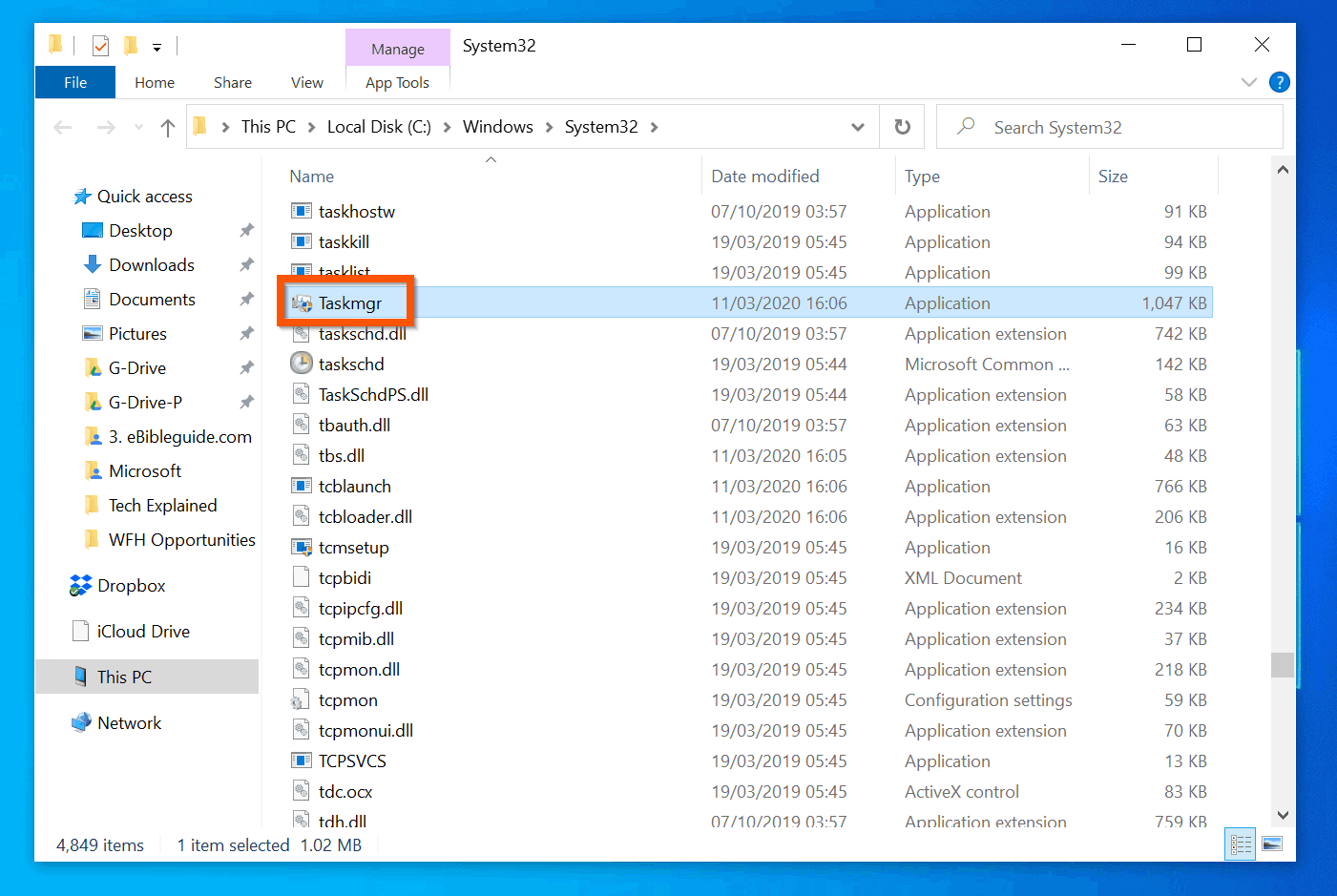Open the address bar history dropdown
The width and height of the screenshot is (1337, 896).
point(857,126)
